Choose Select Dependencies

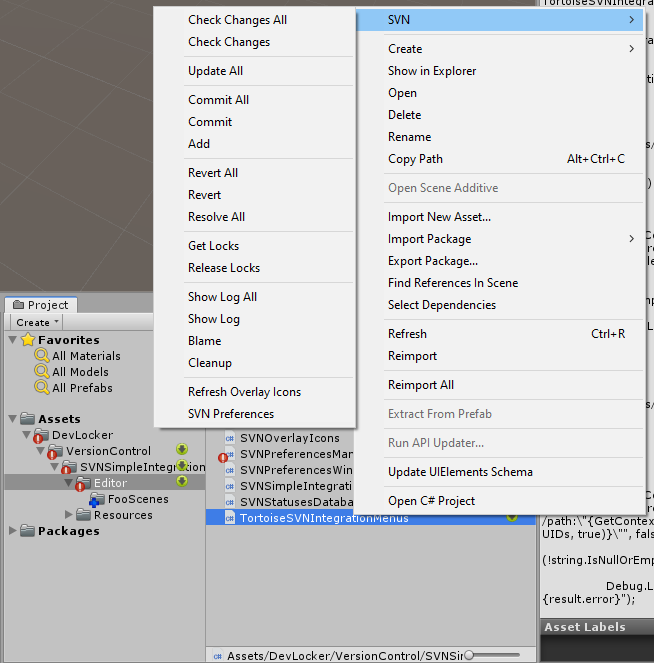click(442, 305)
